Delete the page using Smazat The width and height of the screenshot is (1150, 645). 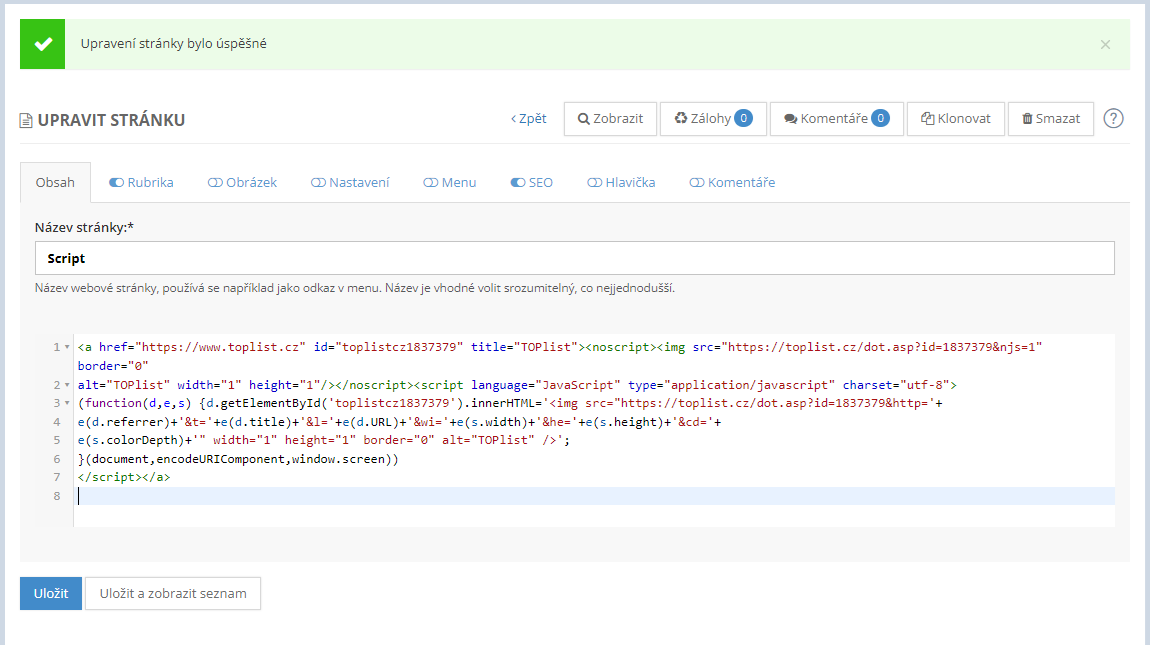(1050, 118)
